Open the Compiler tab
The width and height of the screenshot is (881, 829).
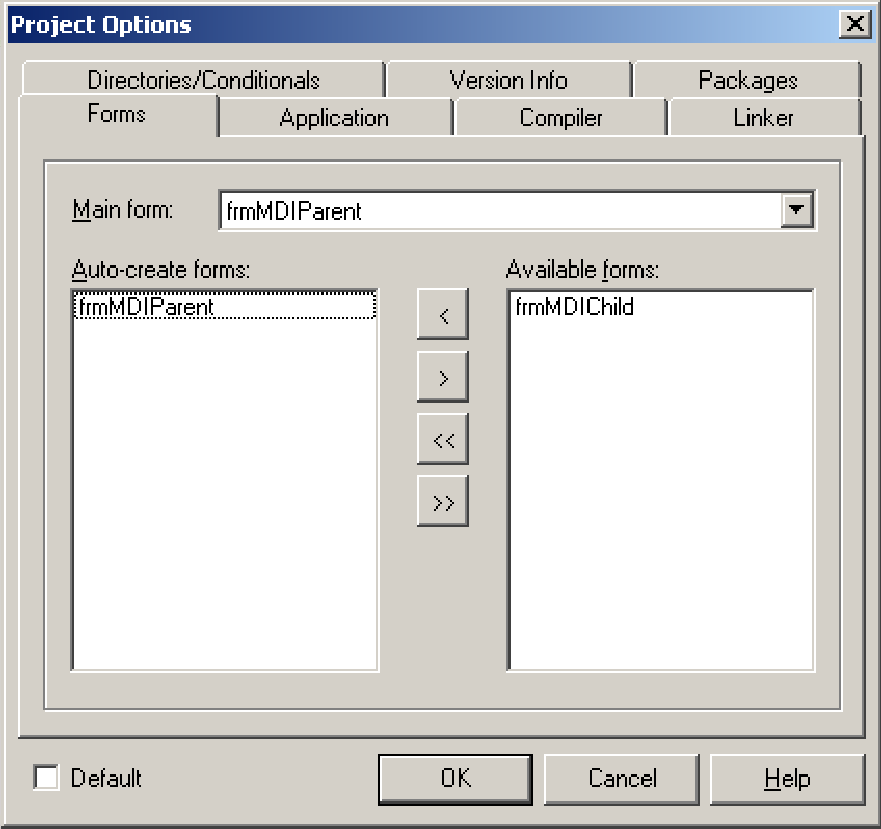[561, 117]
